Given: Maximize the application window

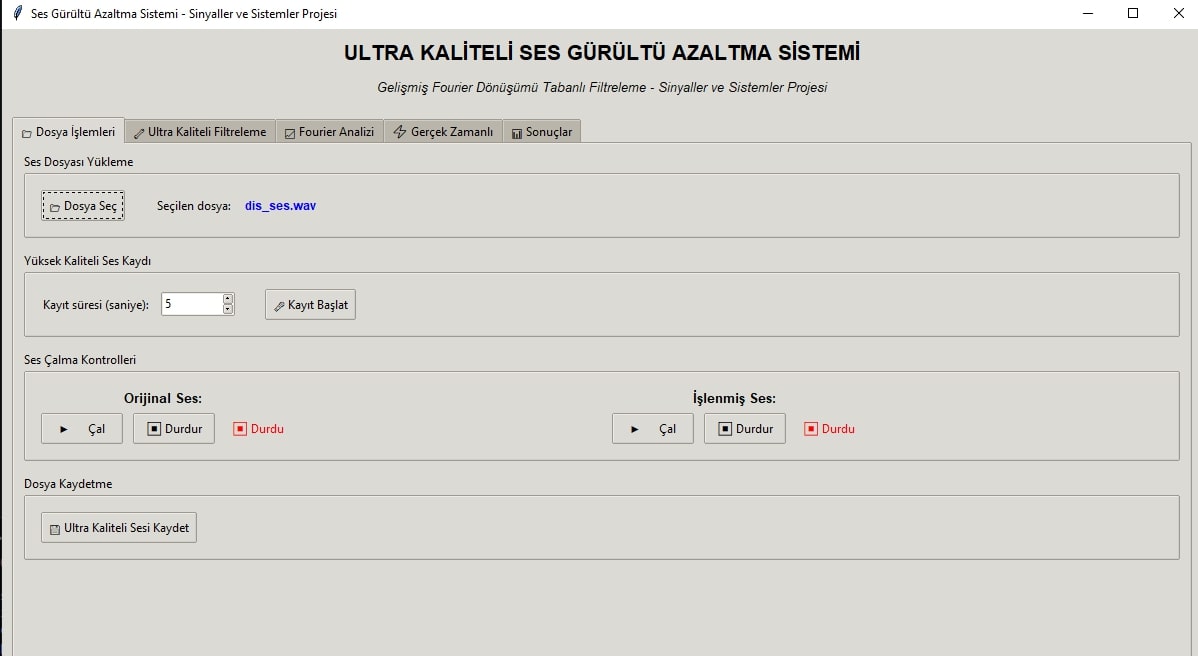Looking at the screenshot, I should pos(1133,13).
